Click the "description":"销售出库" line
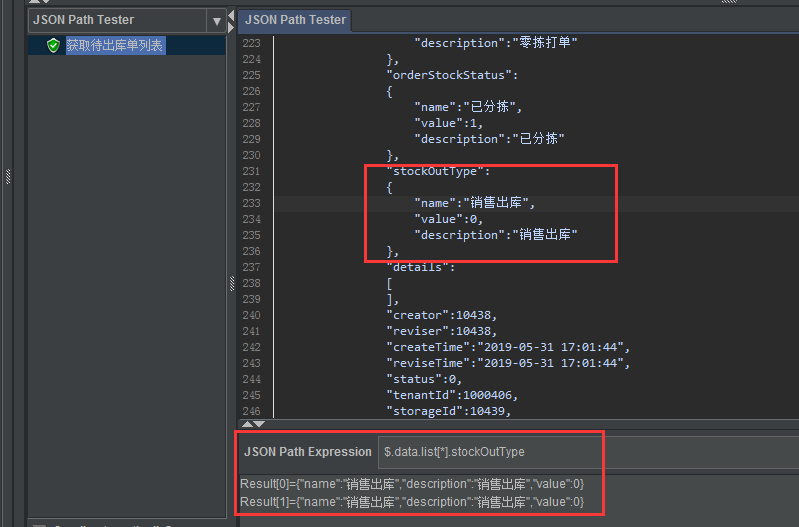799x527 pixels. (495, 235)
